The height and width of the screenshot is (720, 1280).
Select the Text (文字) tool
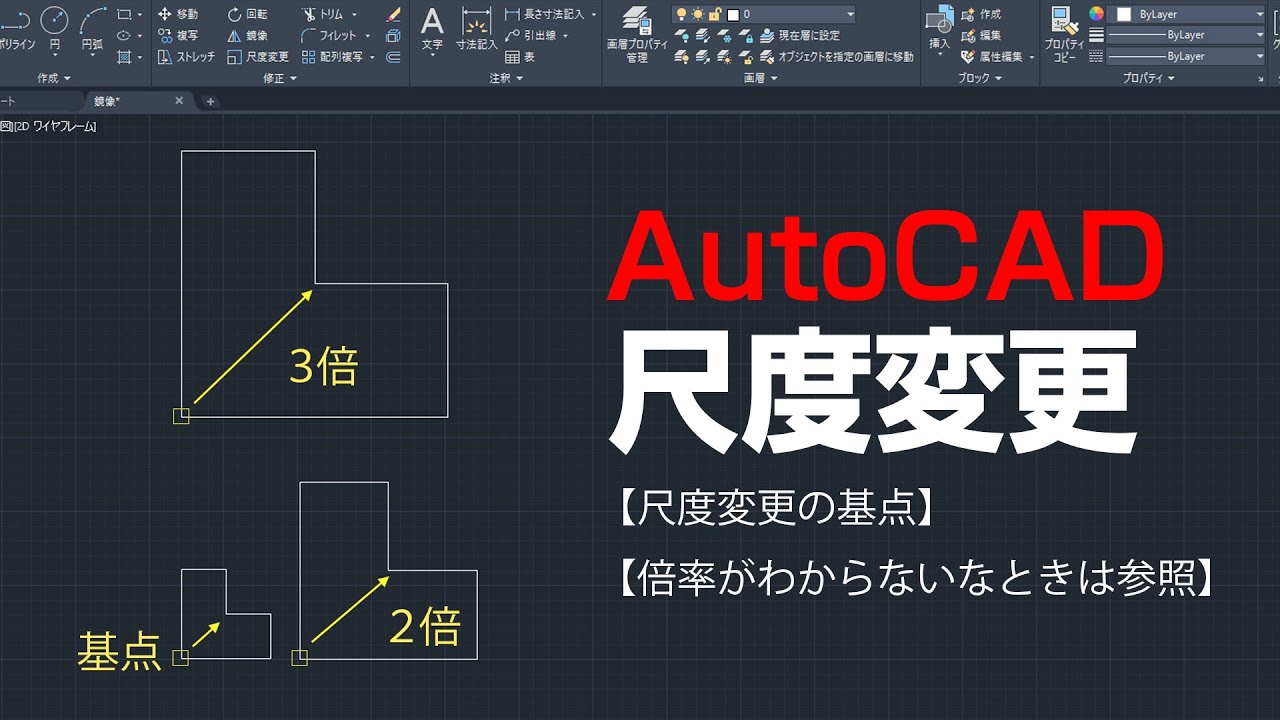432,29
